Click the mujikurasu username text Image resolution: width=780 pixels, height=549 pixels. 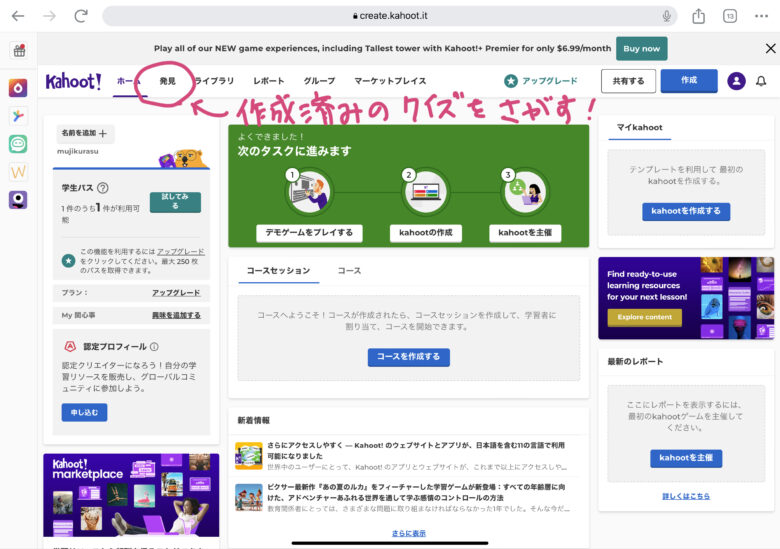(78, 151)
